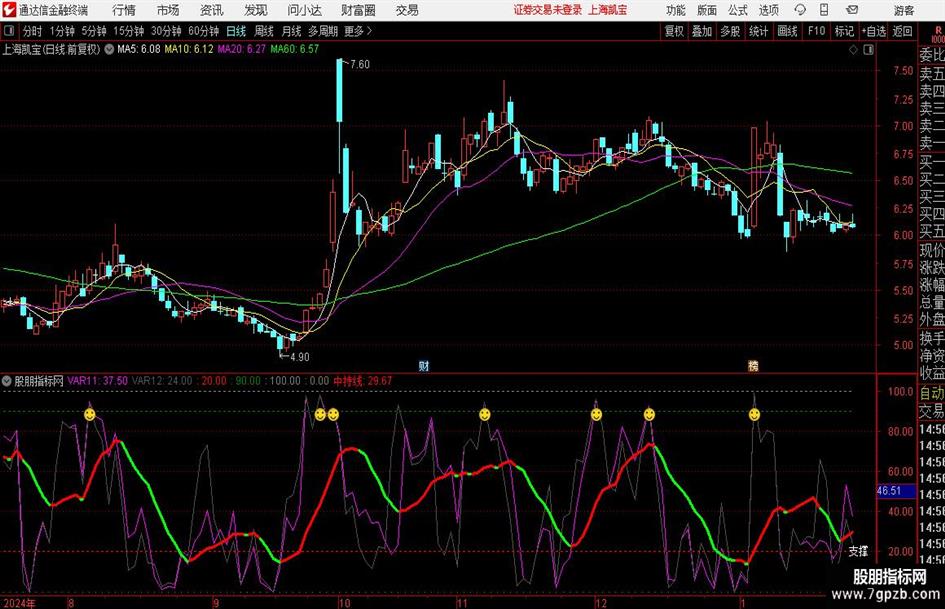Click the 返回 back button
The height and width of the screenshot is (609, 945).
point(902,31)
